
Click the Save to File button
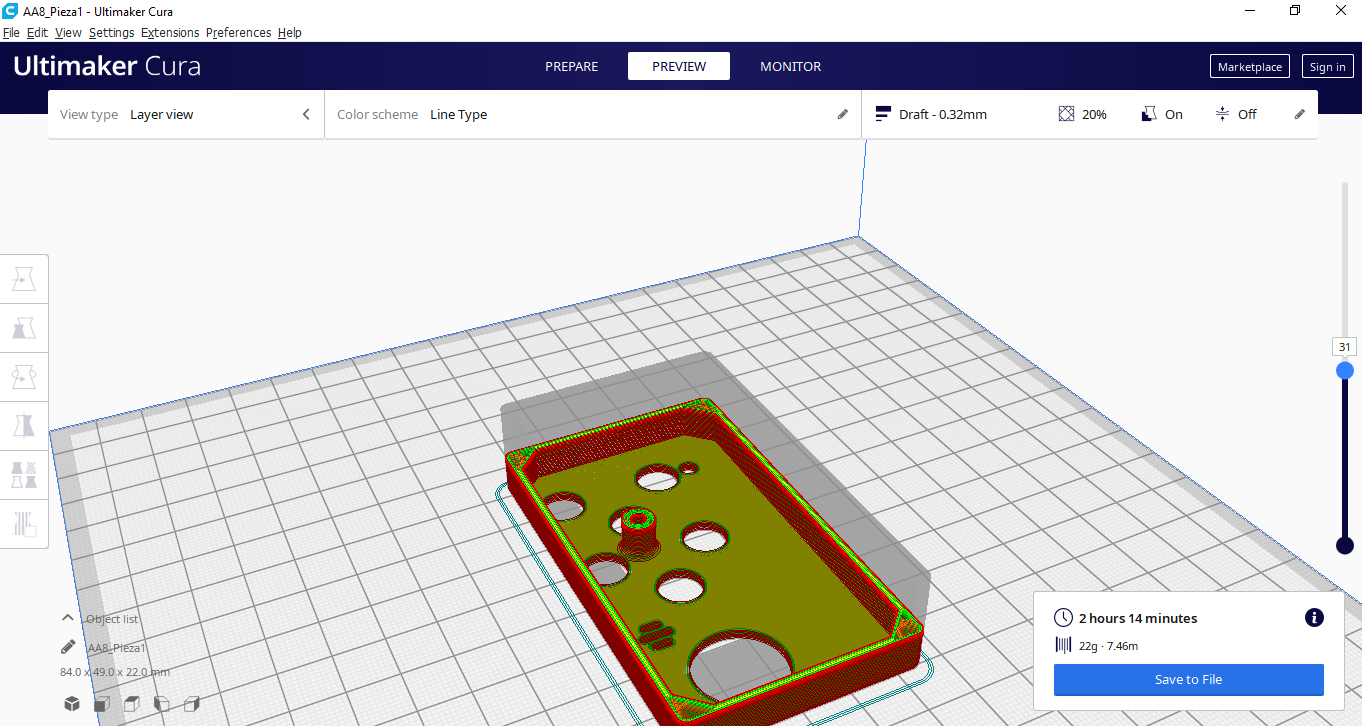click(x=1188, y=679)
